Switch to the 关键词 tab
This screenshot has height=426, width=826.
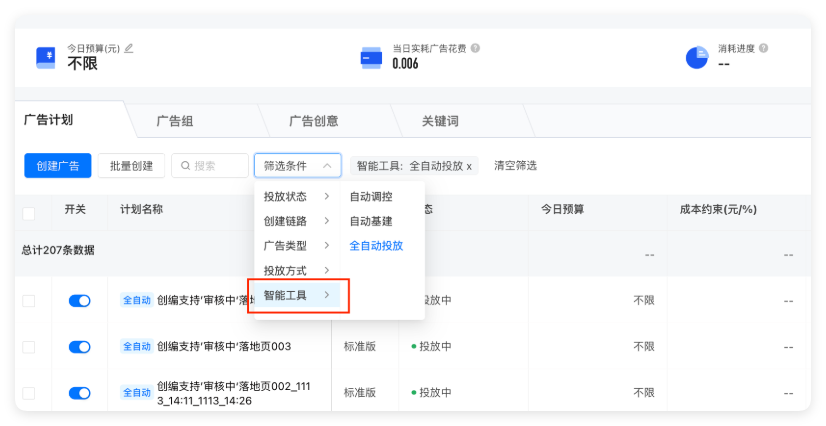pos(440,121)
